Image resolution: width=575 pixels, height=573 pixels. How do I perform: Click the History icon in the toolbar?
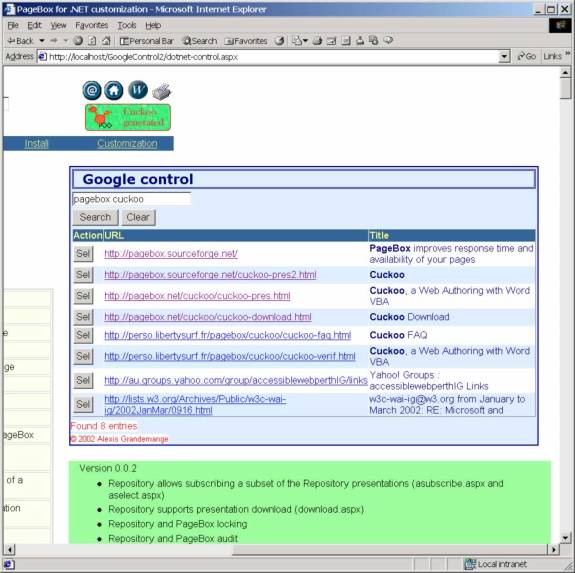point(280,41)
